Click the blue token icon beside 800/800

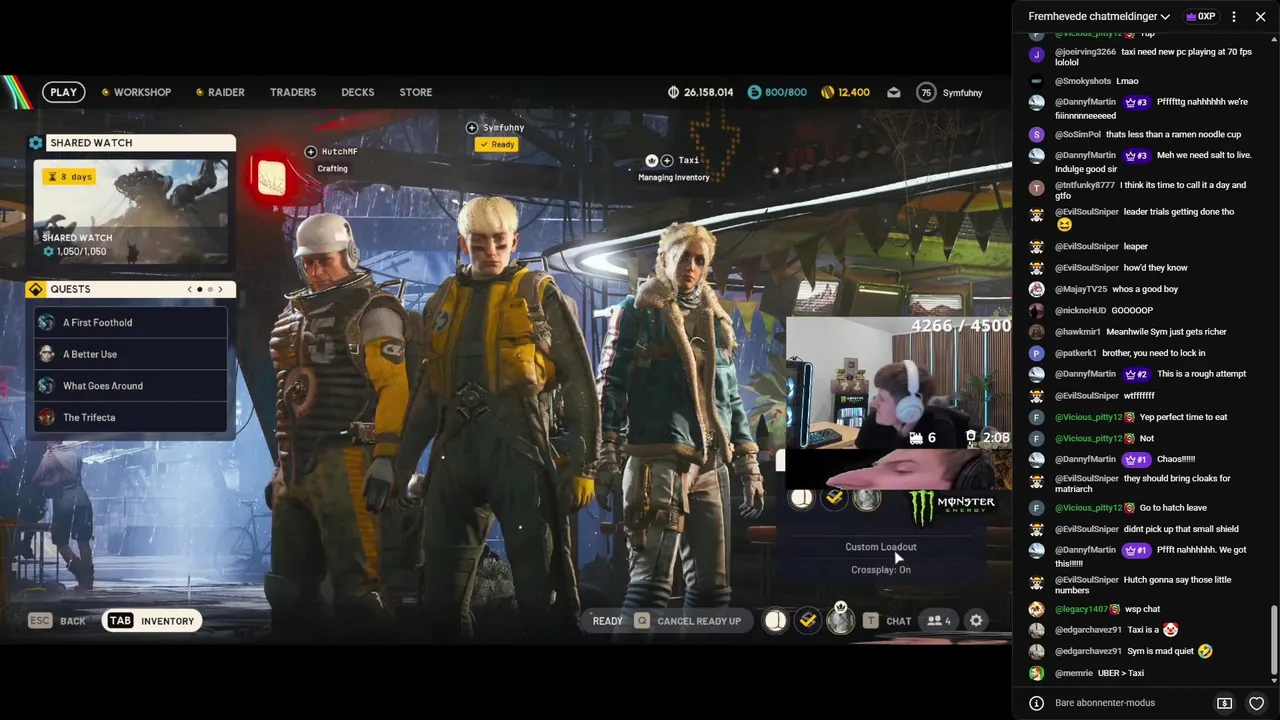tap(754, 92)
